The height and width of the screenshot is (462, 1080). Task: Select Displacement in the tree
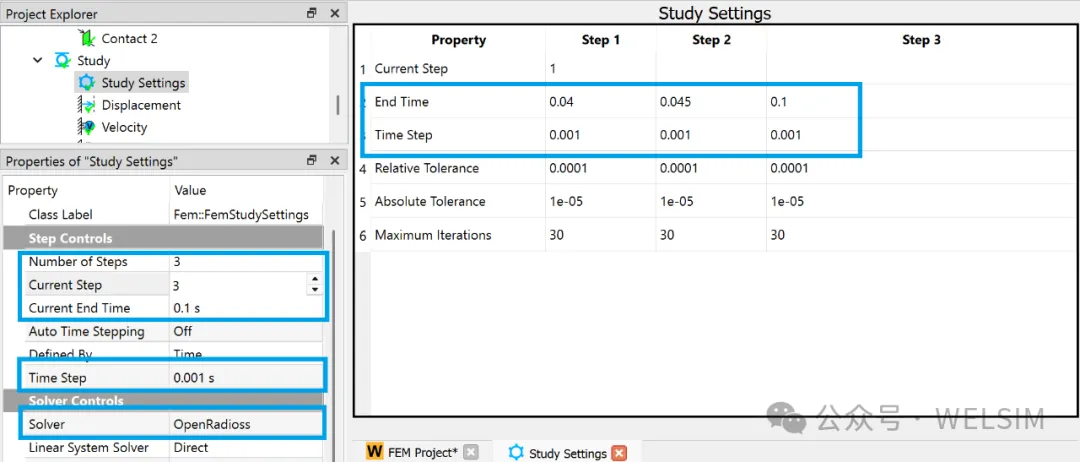point(141,105)
